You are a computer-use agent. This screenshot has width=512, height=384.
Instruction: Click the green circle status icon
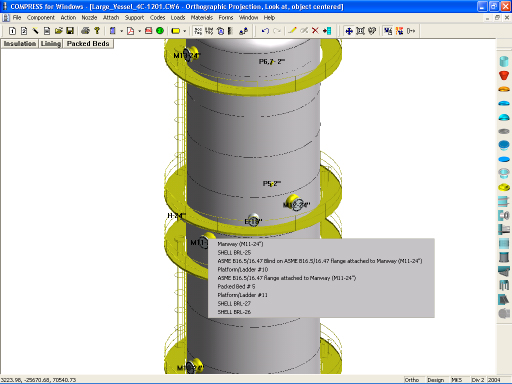pos(160,31)
